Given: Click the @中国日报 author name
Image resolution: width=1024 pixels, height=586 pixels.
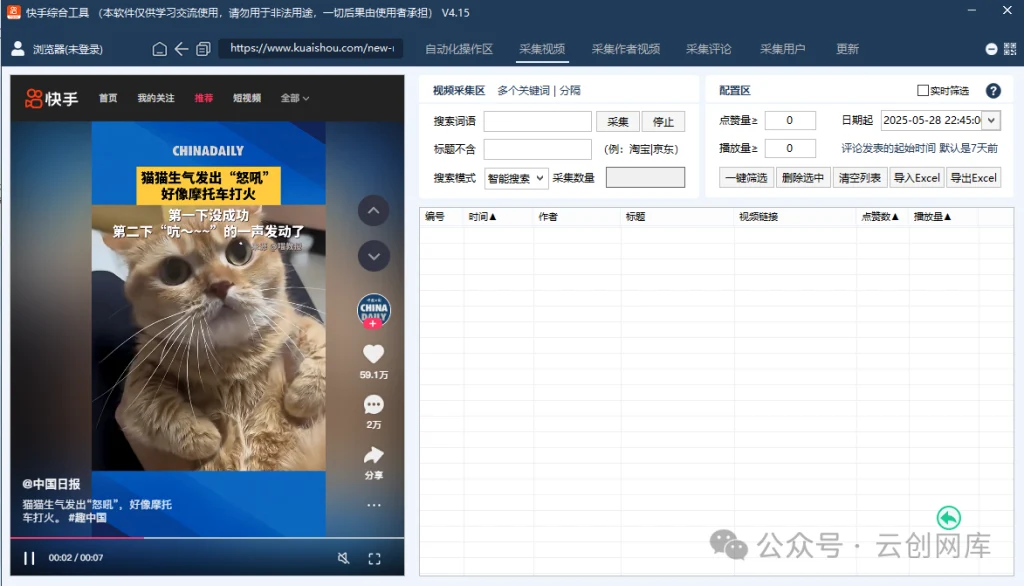Looking at the screenshot, I should pos(51,484).
